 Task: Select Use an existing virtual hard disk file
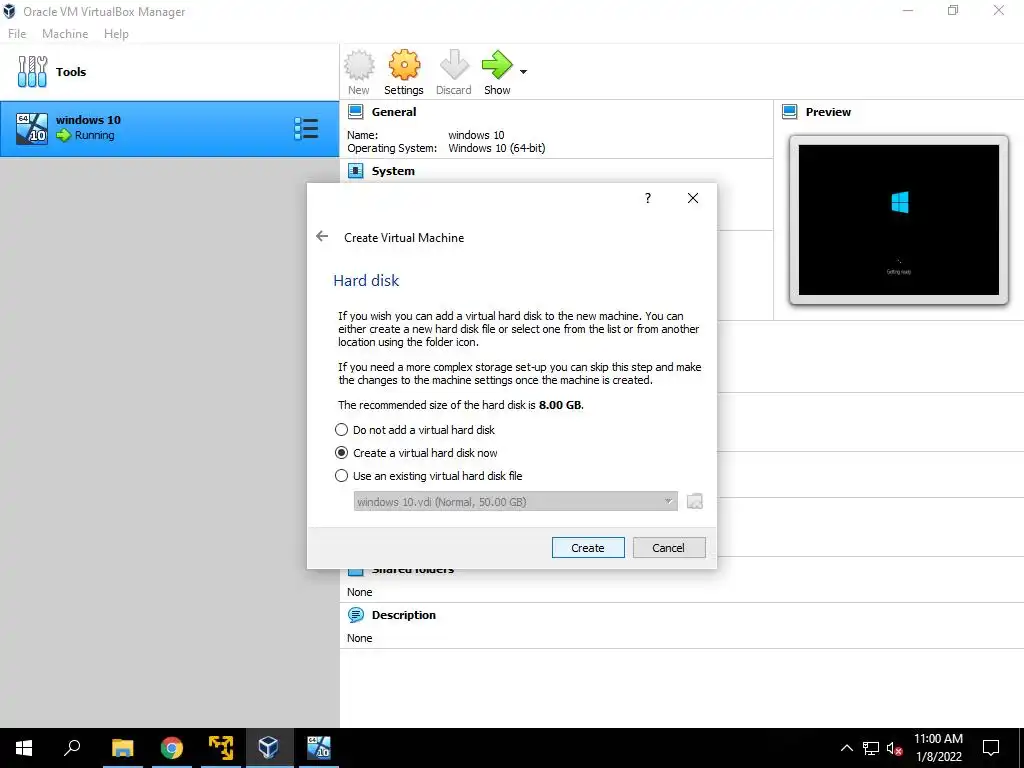point(428,475)
